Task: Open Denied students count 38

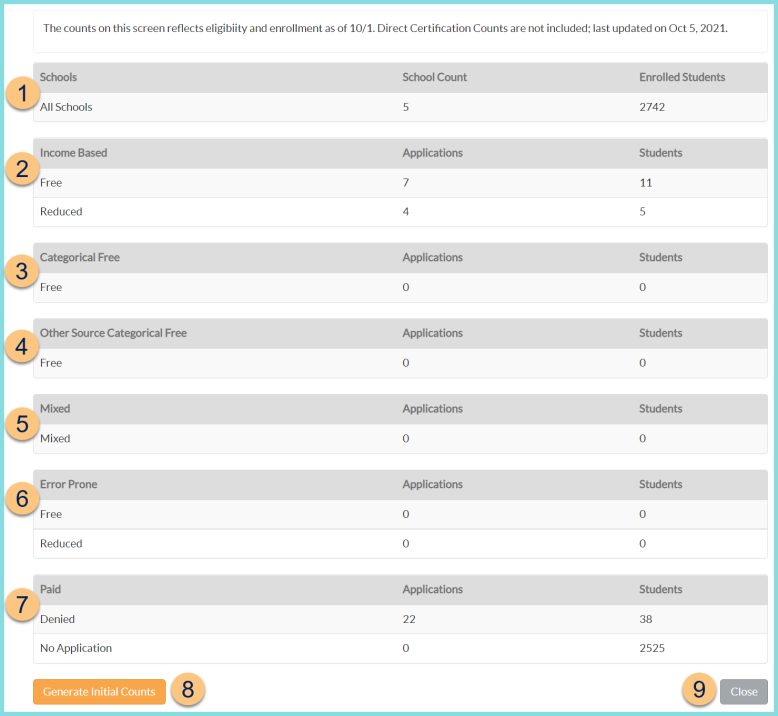Action: pyautogui.click(x=646, y=619)
